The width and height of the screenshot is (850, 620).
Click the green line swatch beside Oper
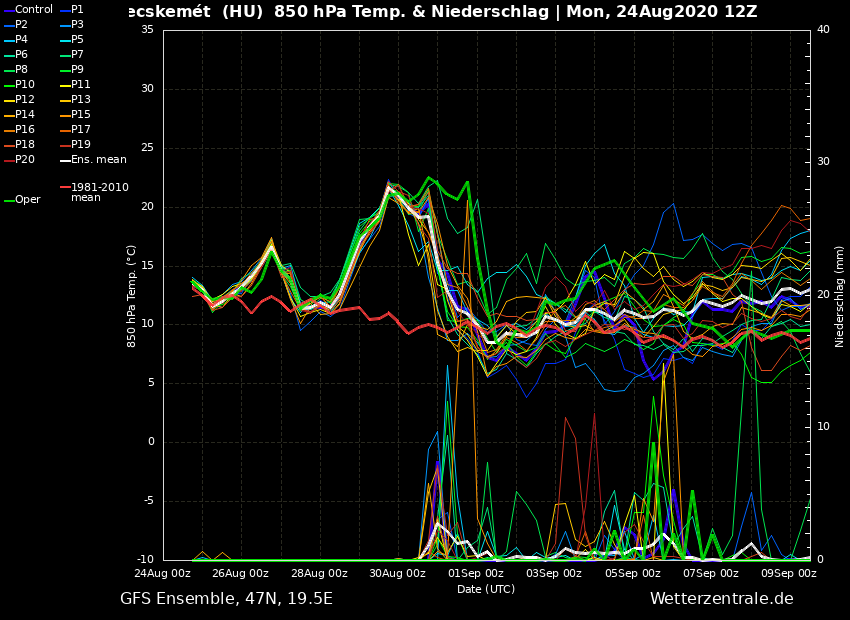pyautogui.click(x=8, y=200)
